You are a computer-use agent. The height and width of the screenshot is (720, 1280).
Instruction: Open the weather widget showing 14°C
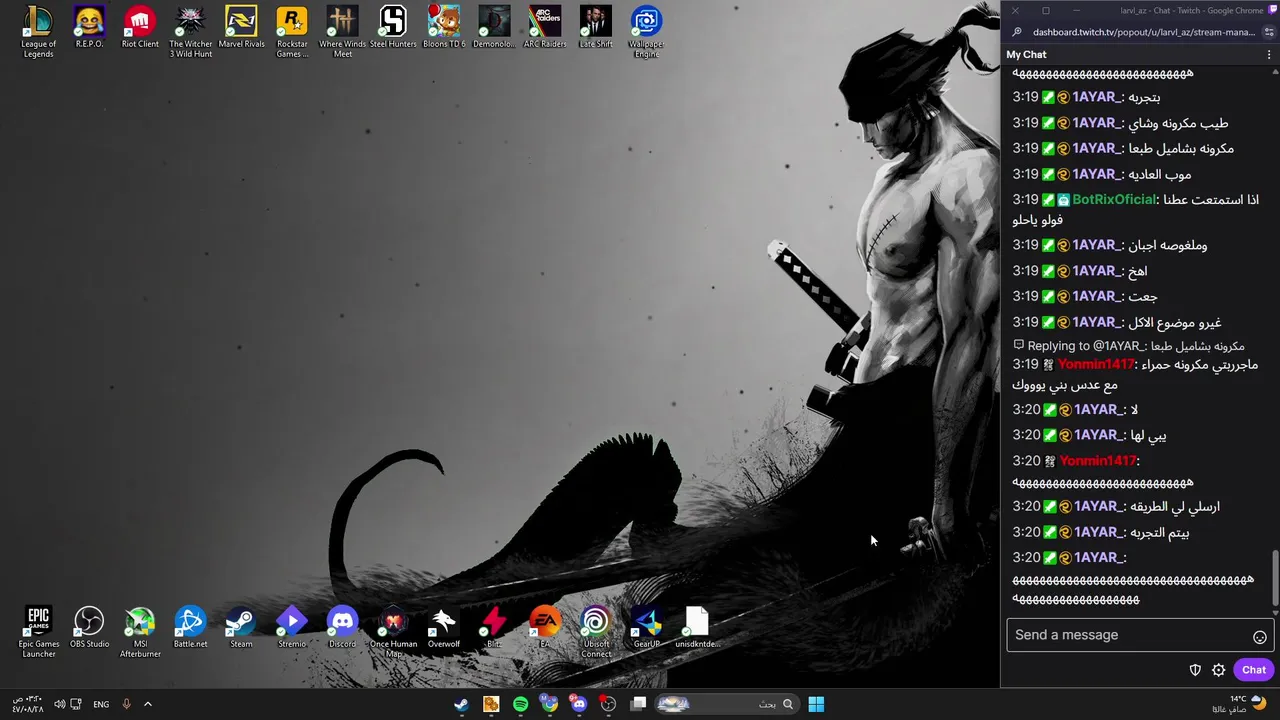(x=1240, y=704)
